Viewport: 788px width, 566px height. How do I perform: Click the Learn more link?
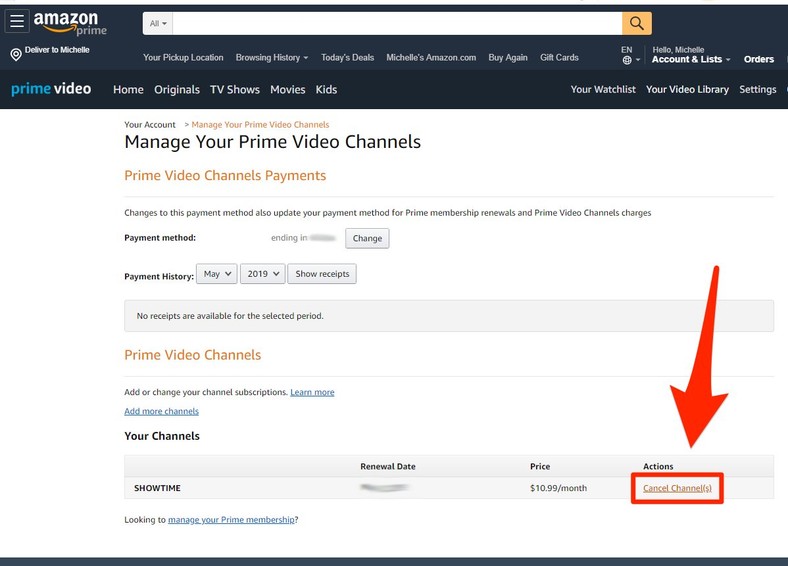[312, 392]
